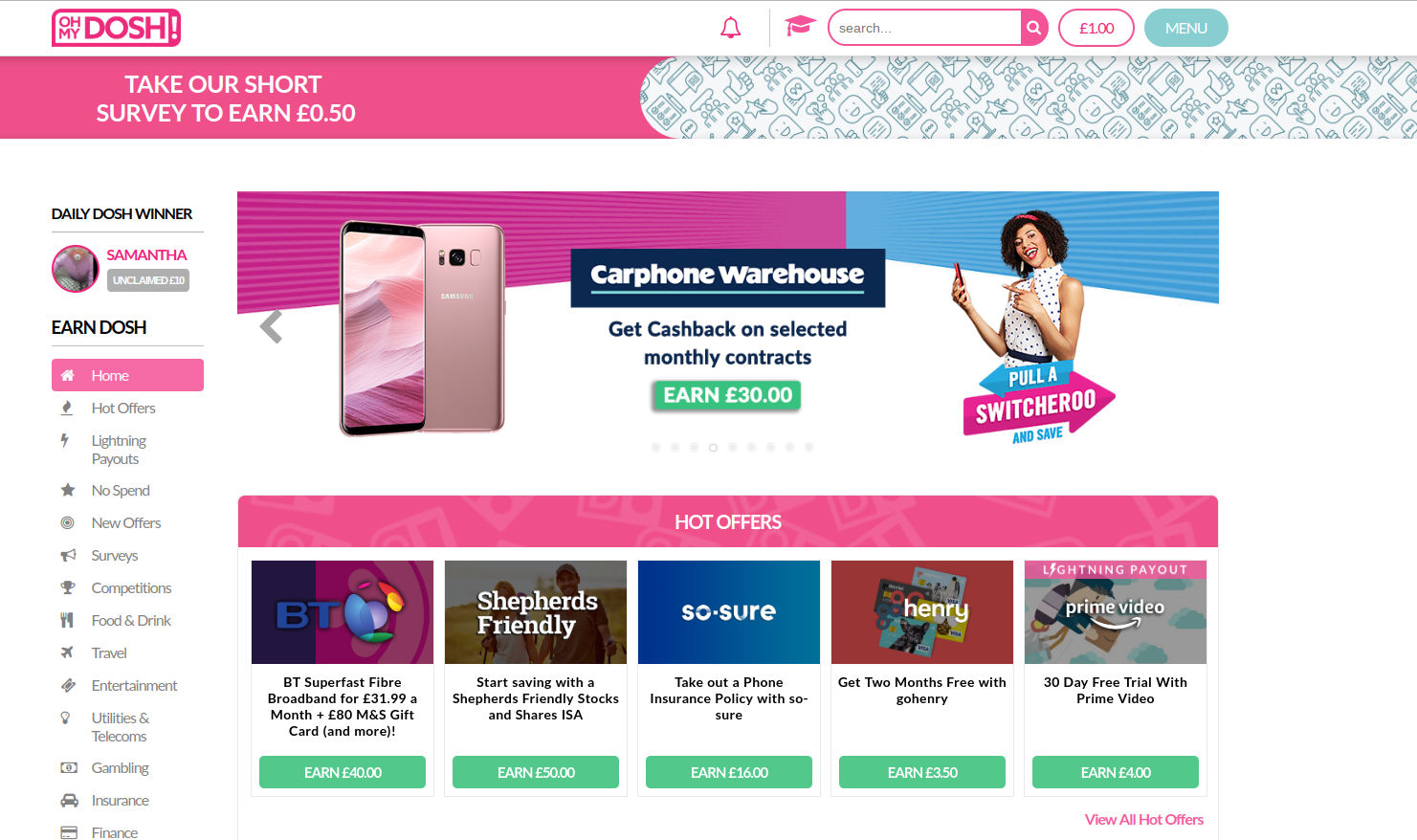This screenshot has height=840, width=1417.
Task: Click the graduation cap icon
Action: pyautogui.click(x=800, y=26)
